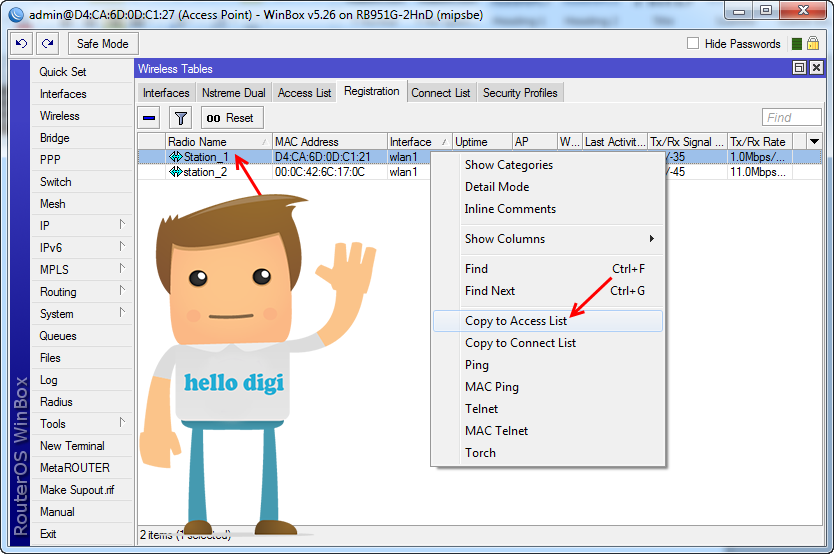Click the green status indicator square
This screenshot has width=834, height=554.
coord(797,44)
